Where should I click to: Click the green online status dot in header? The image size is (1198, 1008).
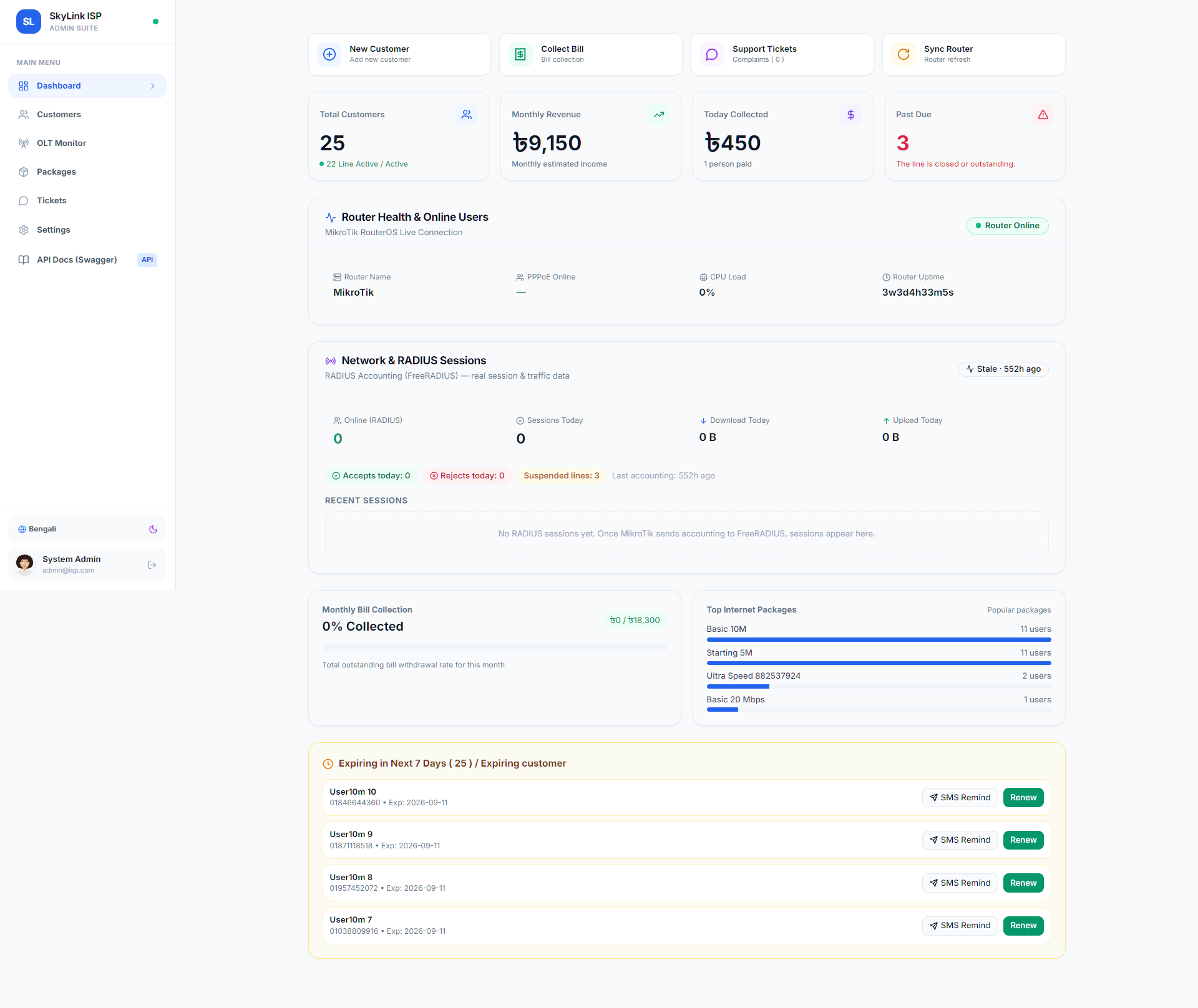155,22
